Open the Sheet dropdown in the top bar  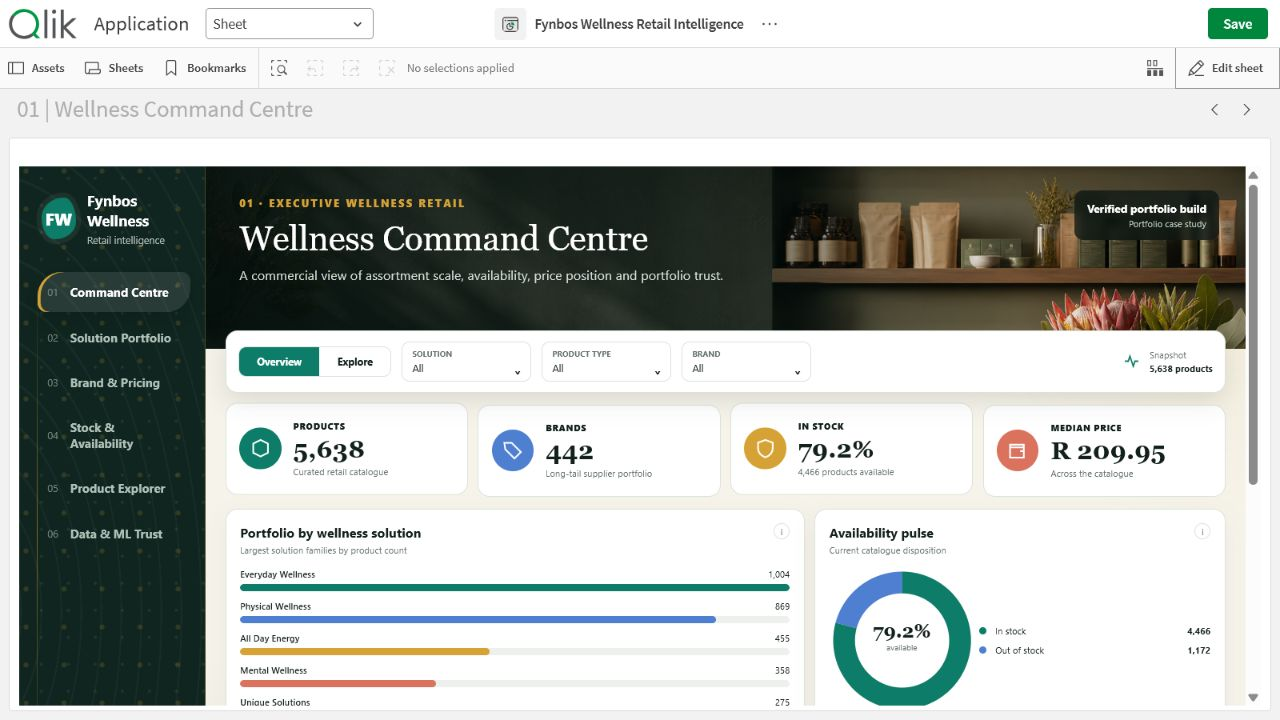[289, 24]
